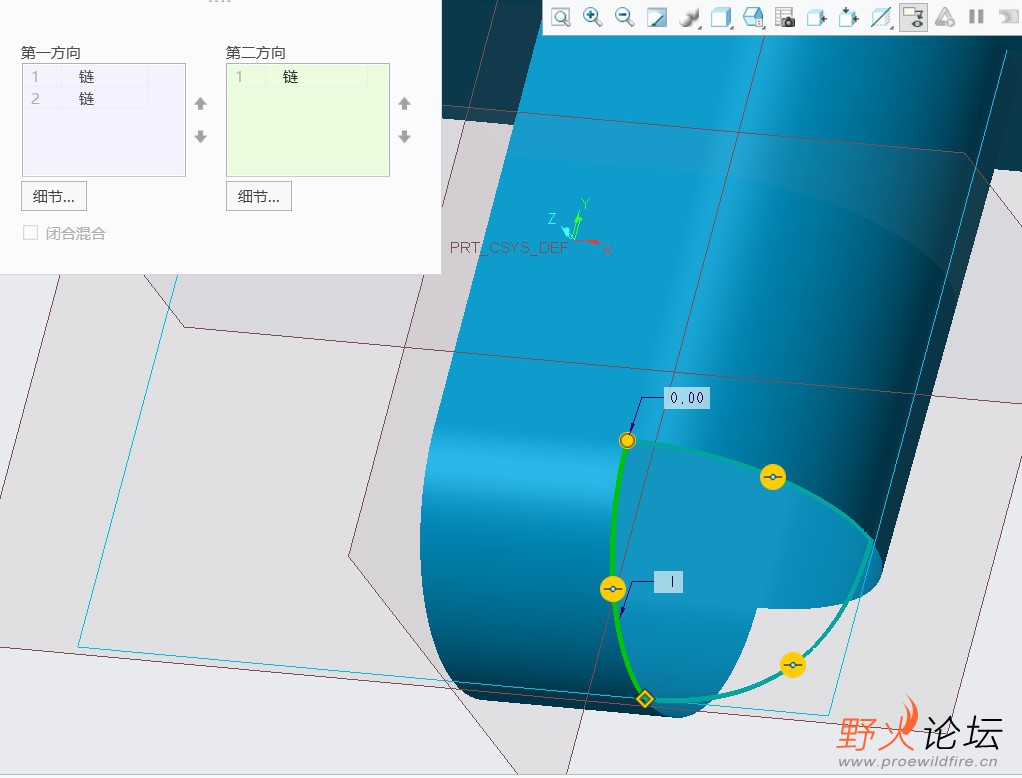Open the Saved Orientations cube icon
The image size is (1022, 778).
pos(720,17)
